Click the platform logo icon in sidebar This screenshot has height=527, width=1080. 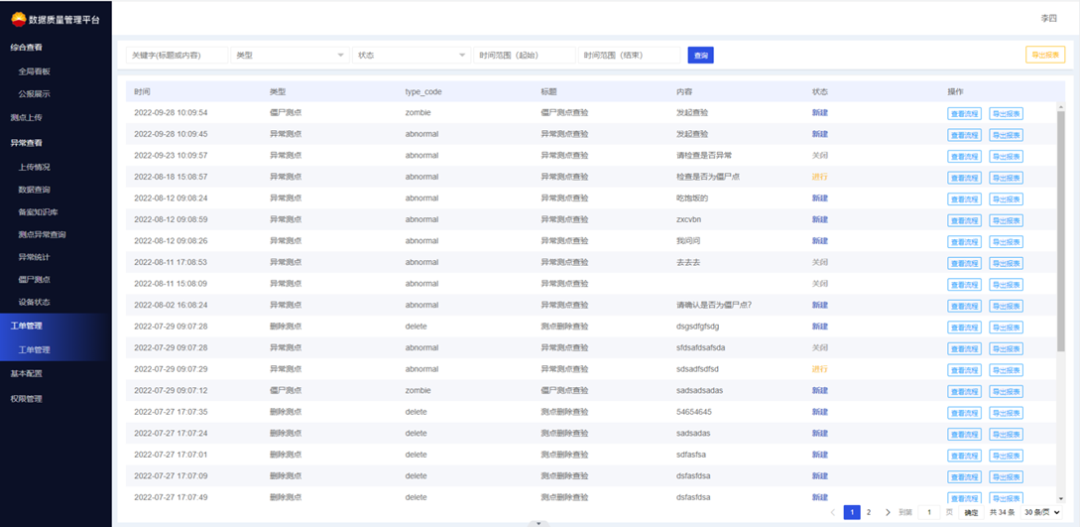tap(19, 19)
